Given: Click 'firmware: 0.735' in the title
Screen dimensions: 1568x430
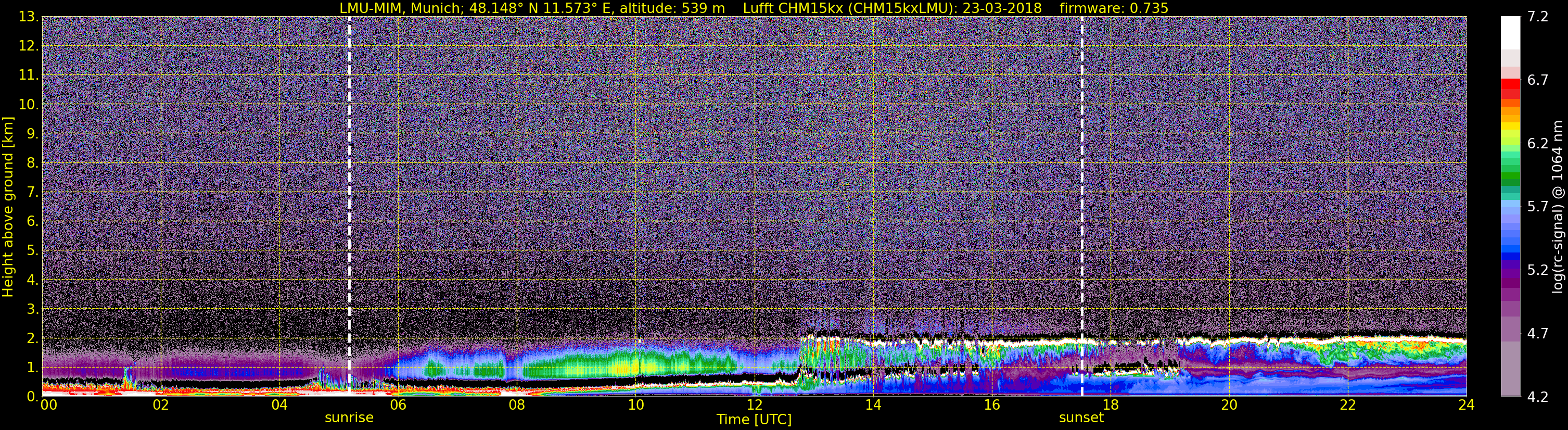Looking at the screenshot, I should 1114,8.
